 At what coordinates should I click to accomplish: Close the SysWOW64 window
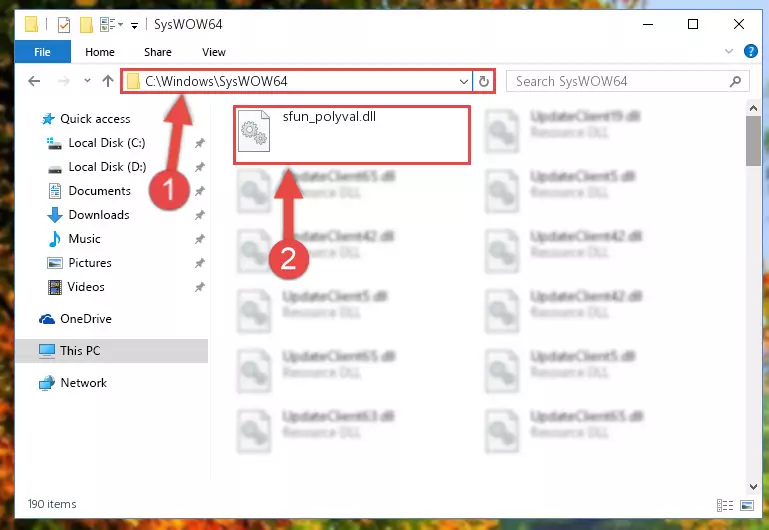[x=739, y=24]
